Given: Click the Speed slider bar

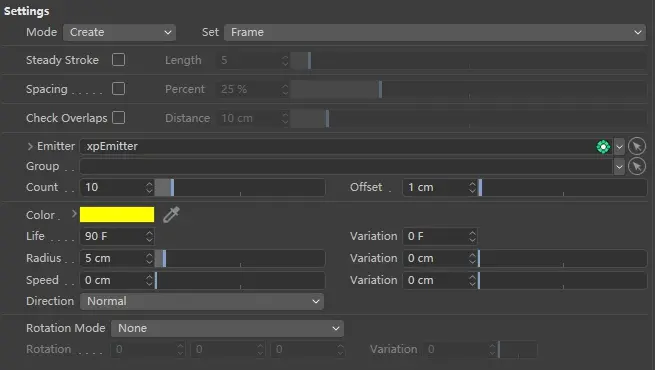Looking at the screenshot, I should (x=240, y=280).
